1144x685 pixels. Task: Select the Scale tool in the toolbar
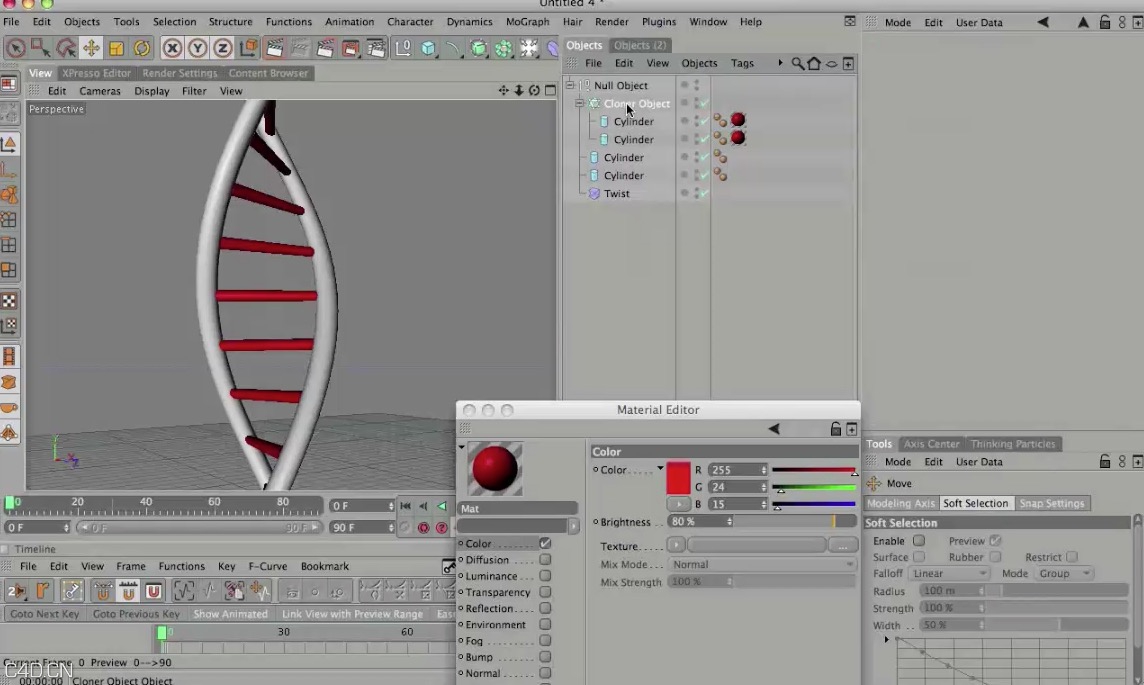tap(115, 47)
